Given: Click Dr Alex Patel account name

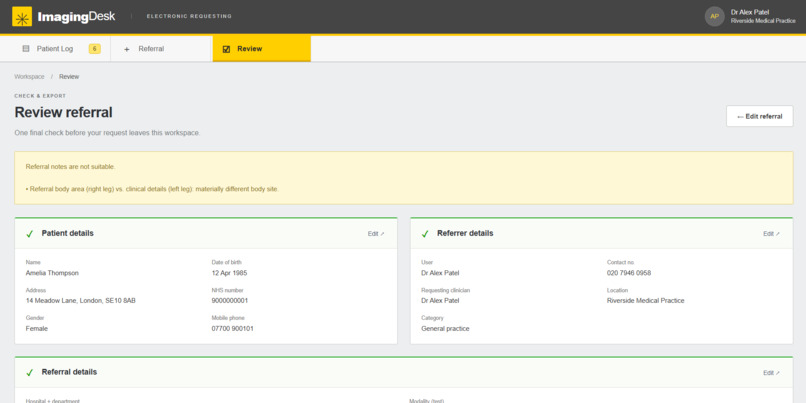Looking at the screenshot, I should click(x=750, y=12).
